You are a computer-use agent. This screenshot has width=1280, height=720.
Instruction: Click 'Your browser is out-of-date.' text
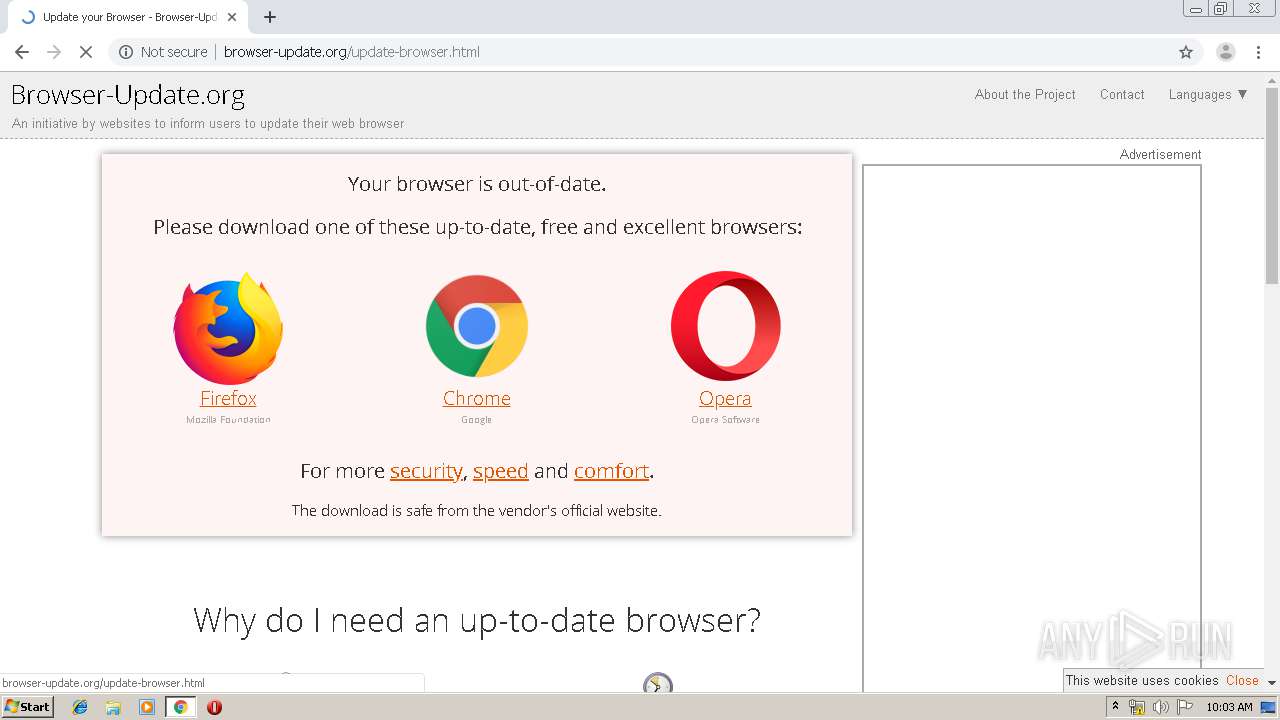pyautogui.click(x=477, y=184)
